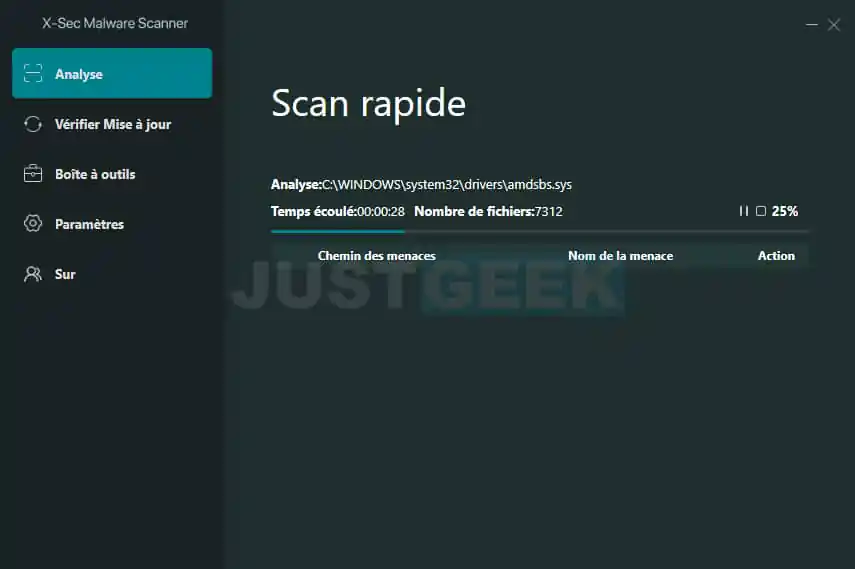855x569 pixels.
Task: Click the Sur people icon
Action: click(x=33, y=274)
